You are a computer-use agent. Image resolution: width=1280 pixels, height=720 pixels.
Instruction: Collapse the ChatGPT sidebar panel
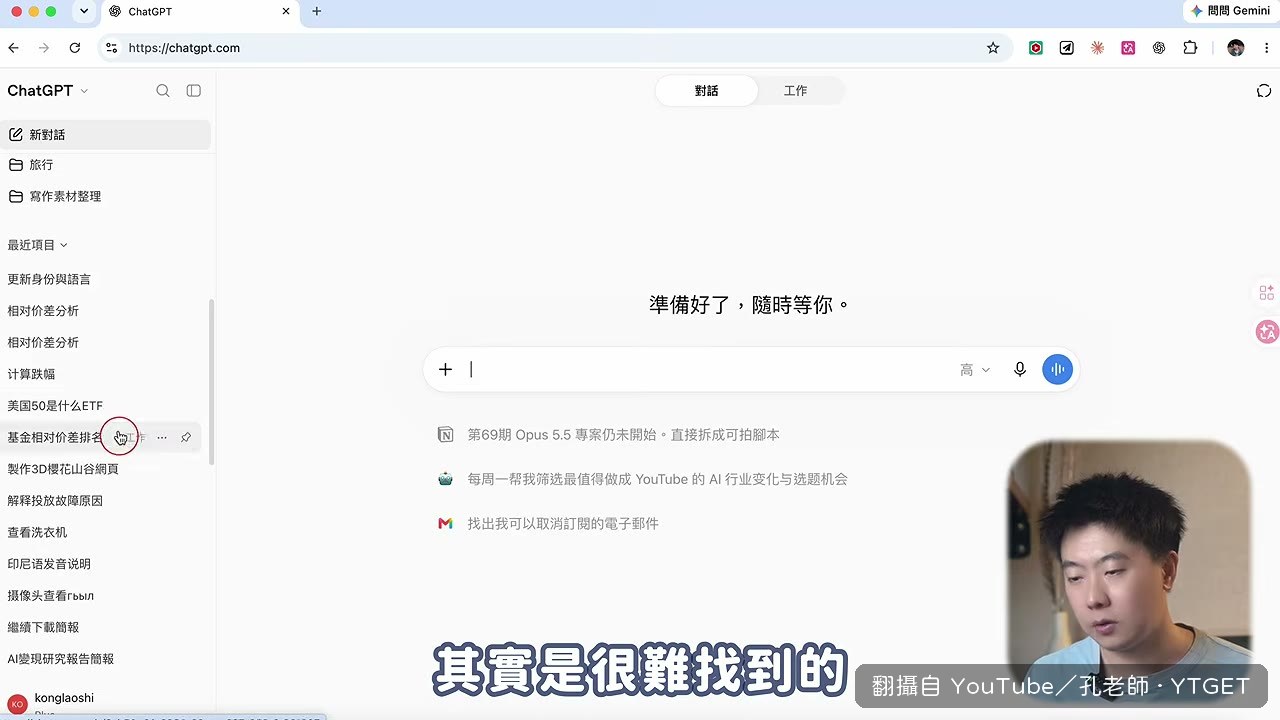click(x=194, y=91)
